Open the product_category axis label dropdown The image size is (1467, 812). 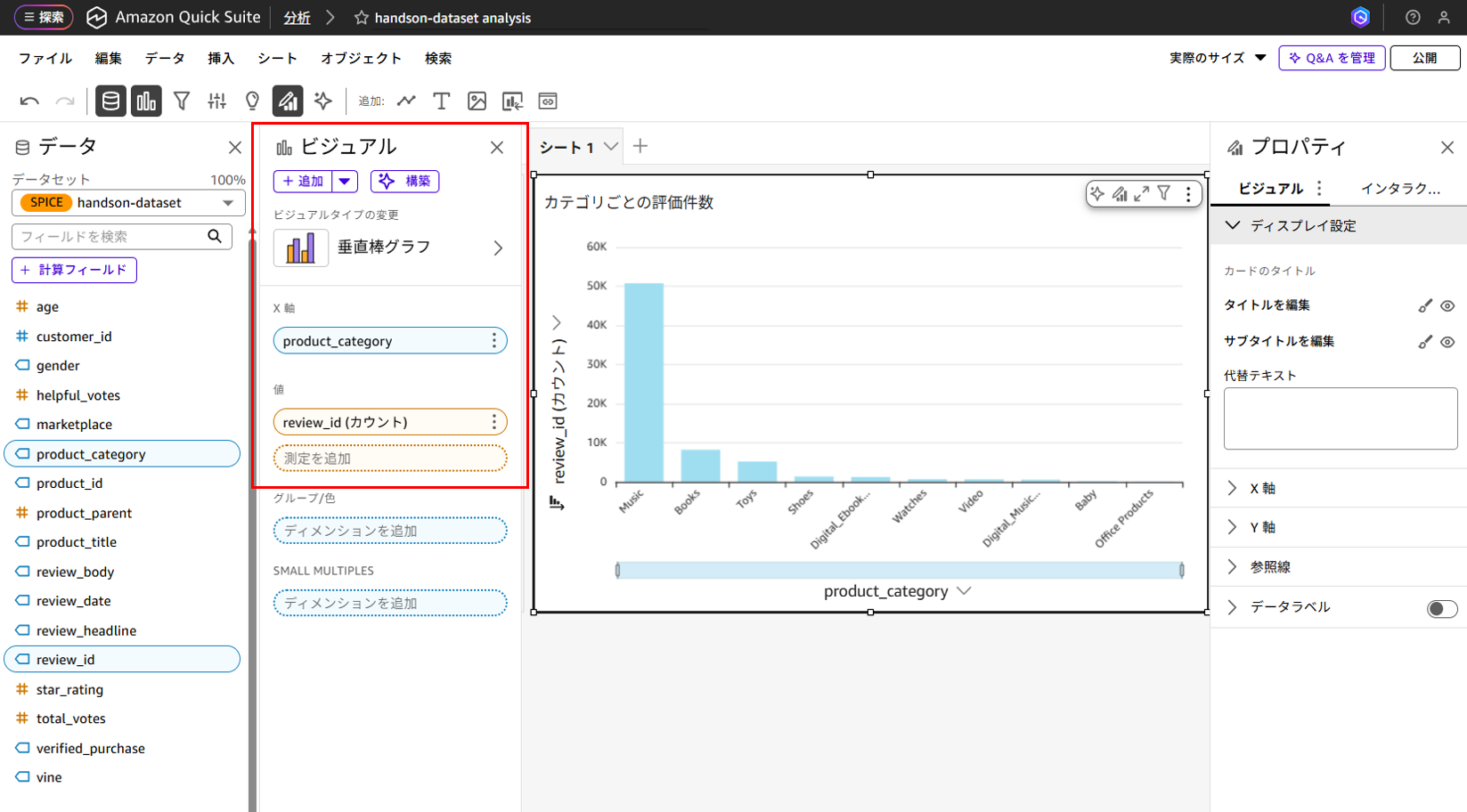tap(964, 590)
